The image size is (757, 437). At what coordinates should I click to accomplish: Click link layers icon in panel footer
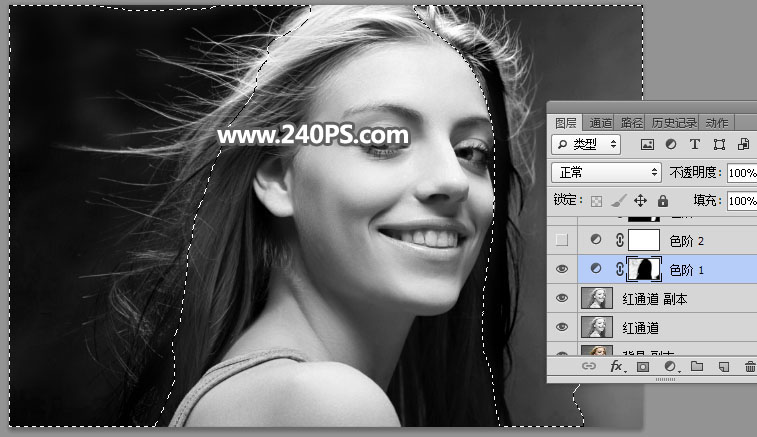tap(589, 366)
